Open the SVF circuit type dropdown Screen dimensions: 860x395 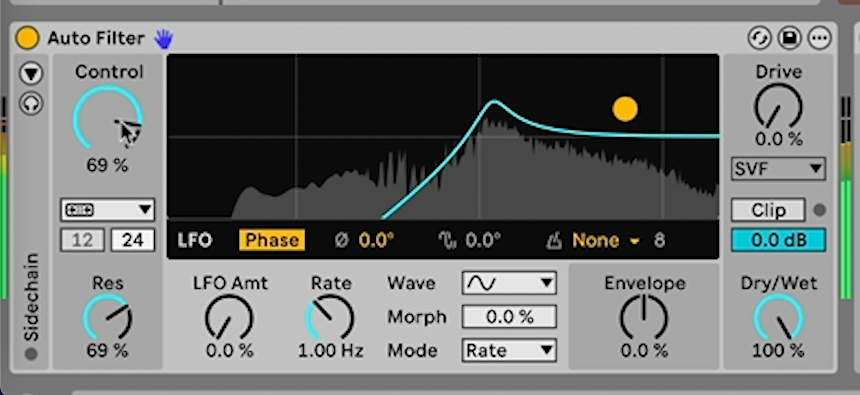click(778, 168)
